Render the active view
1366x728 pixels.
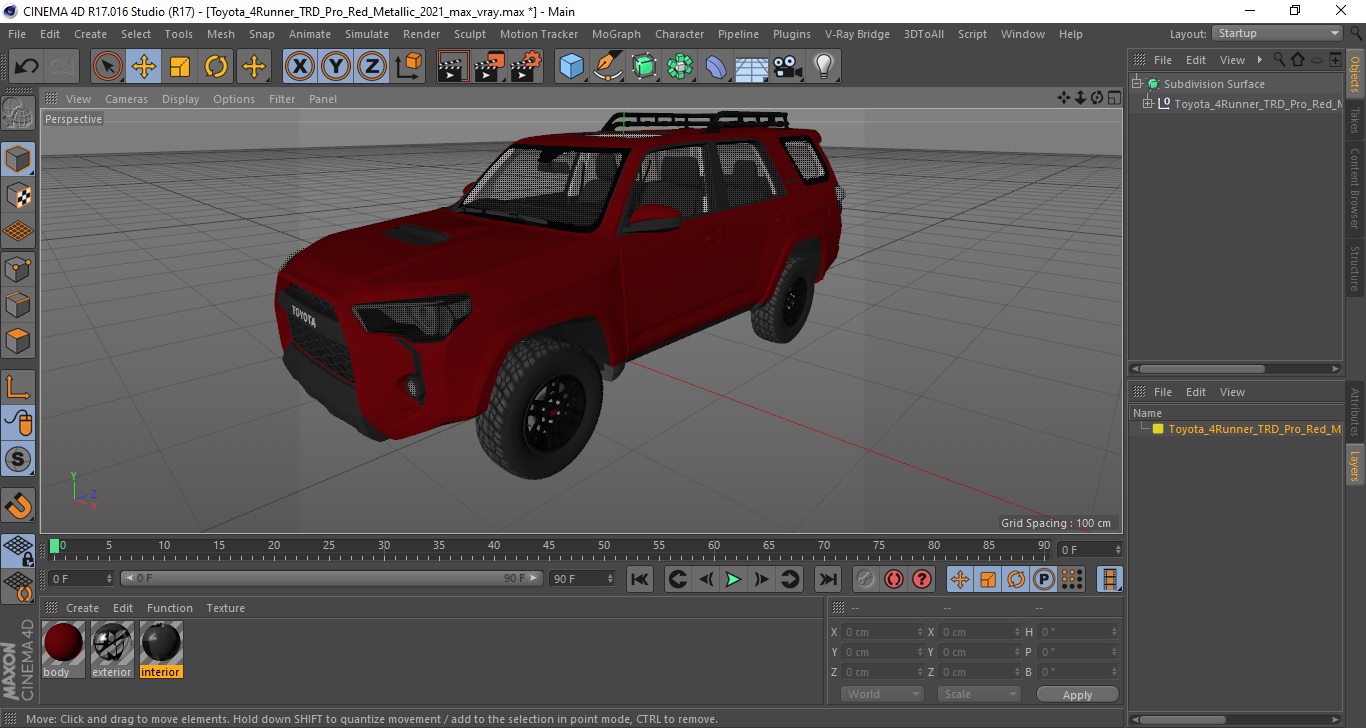pos(453,67)
